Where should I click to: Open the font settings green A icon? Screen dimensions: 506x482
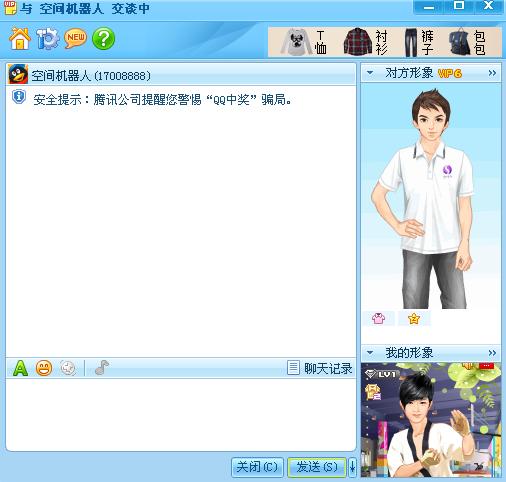(20, 368)
